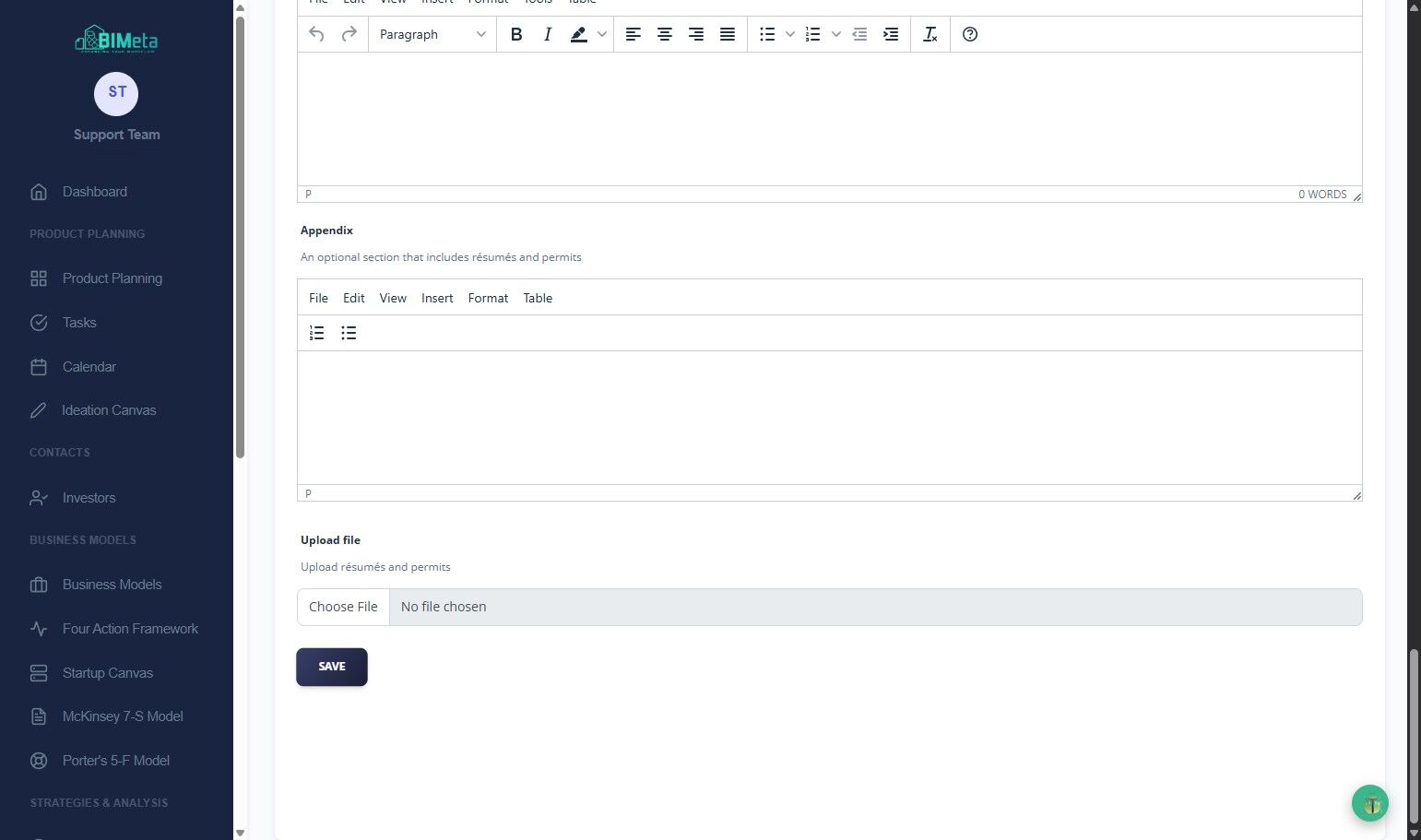Click inside the Appendix text area
Viewport: 1421px width, 840px height.
pyautogui.click(x=829, y=418)
